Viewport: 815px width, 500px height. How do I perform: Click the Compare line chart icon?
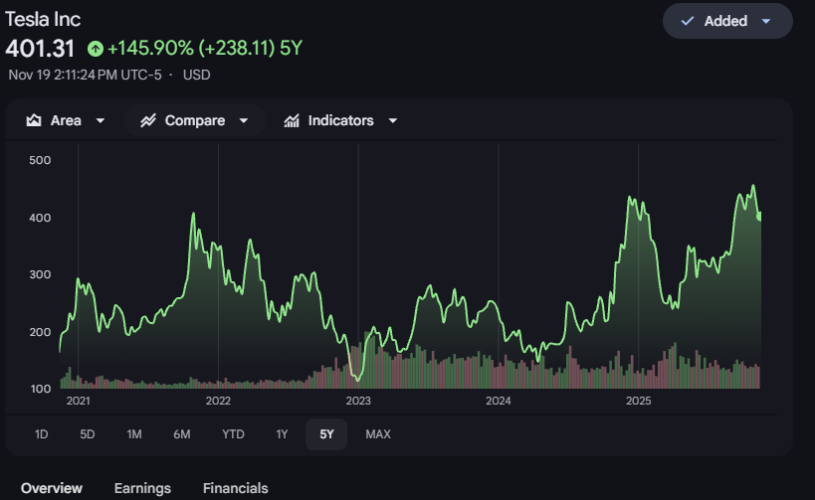pos(148,121)
